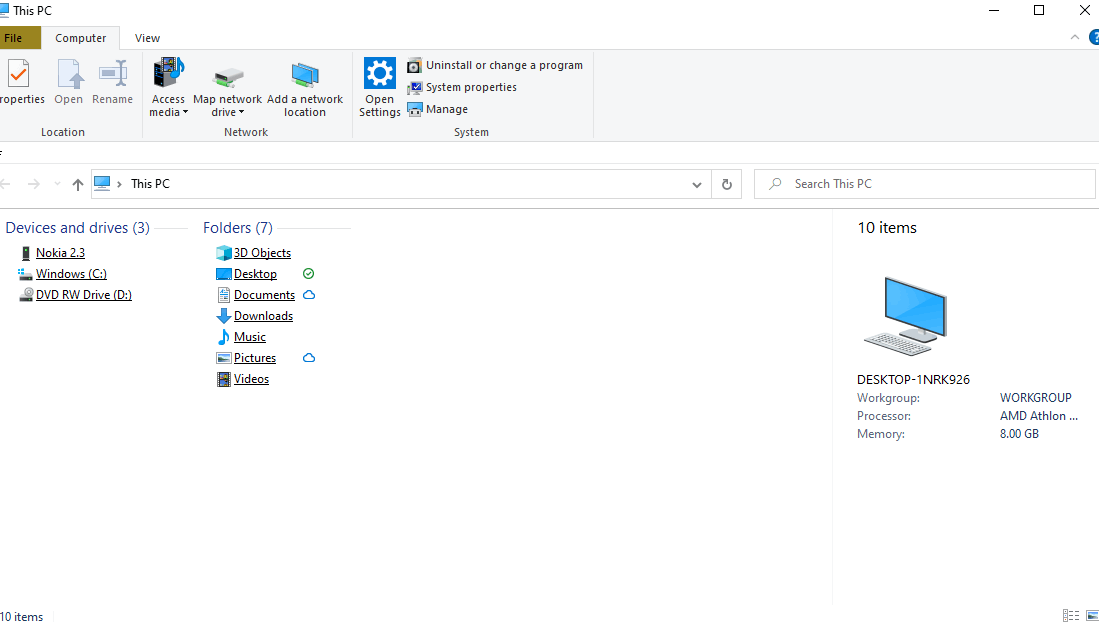The height and width of the screenshot is (622, 1099).
Task: Select the Nokia 2.3 device
Action: click(60, 253)
